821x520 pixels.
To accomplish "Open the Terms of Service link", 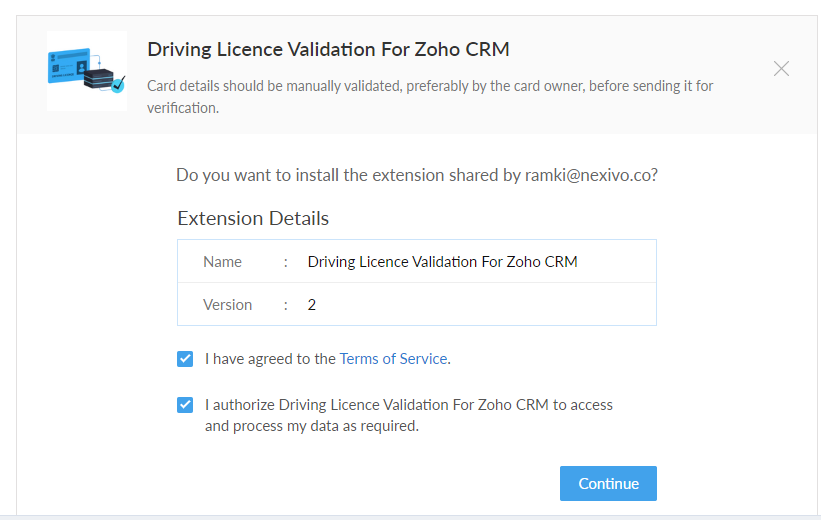I will point(393,359).
